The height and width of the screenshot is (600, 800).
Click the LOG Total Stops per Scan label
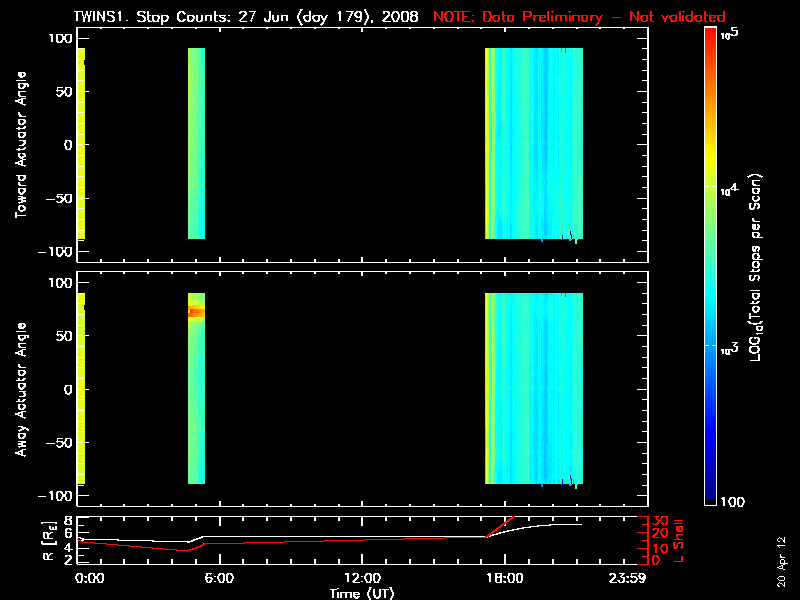[x=757, y=265]
